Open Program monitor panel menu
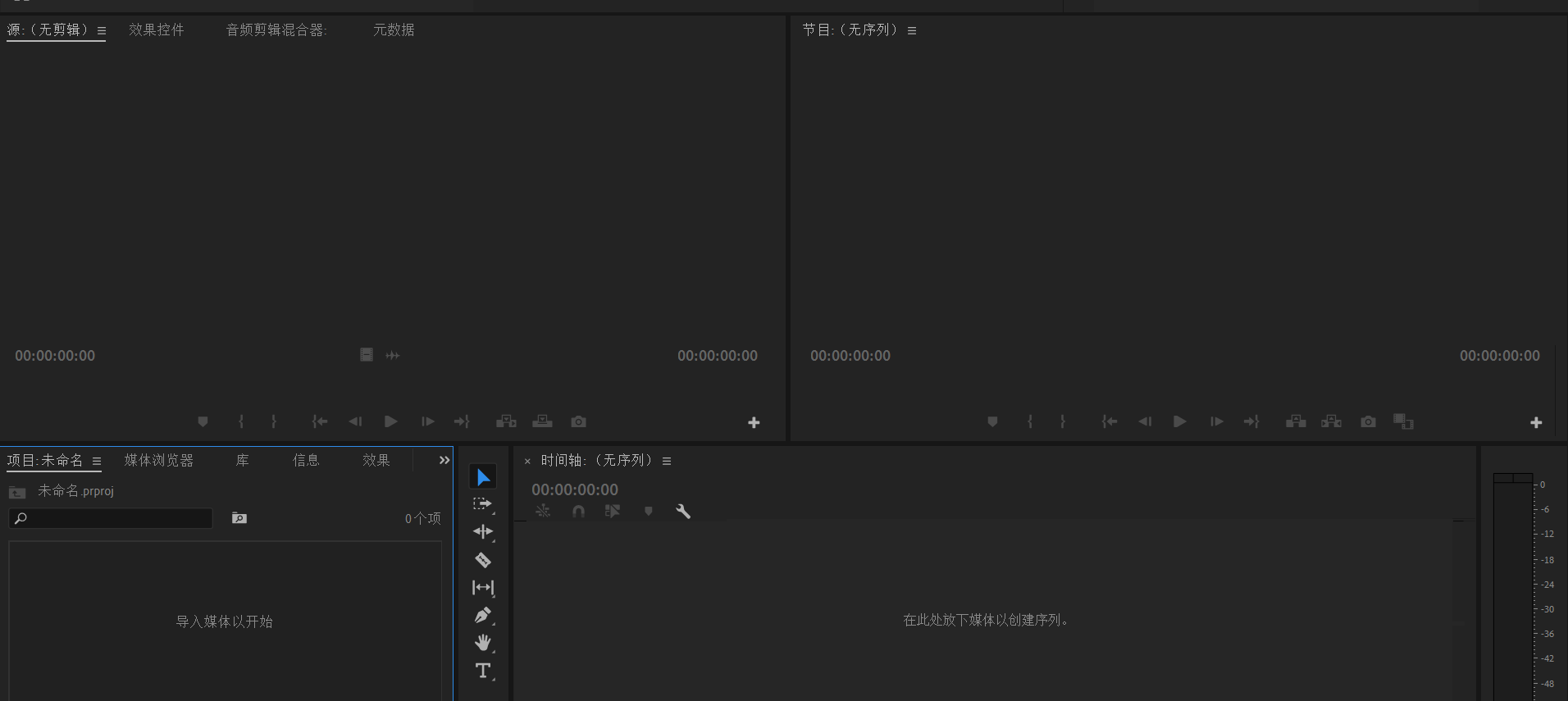 click(x=912, y=31)
